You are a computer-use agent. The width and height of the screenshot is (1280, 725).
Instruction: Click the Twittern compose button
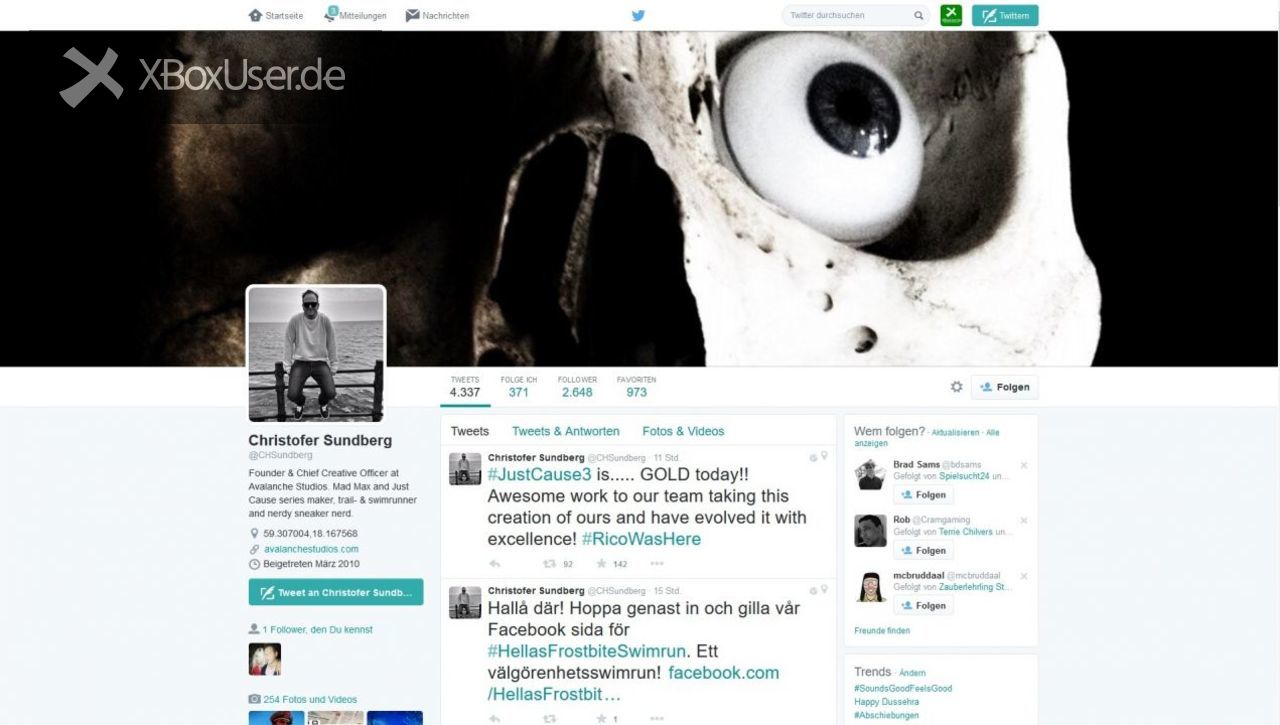pos(1005,15)
